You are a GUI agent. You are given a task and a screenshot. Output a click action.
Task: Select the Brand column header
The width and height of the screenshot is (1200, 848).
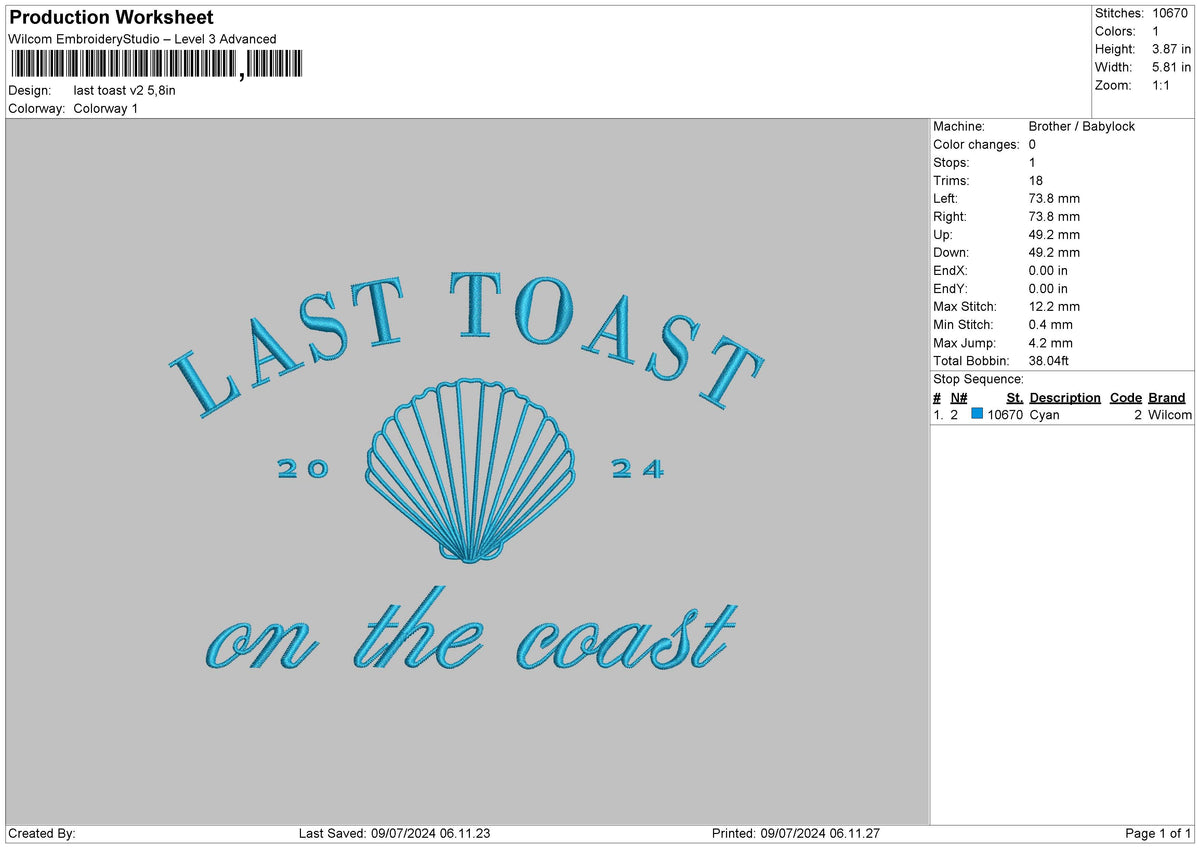coord(1166,397)
